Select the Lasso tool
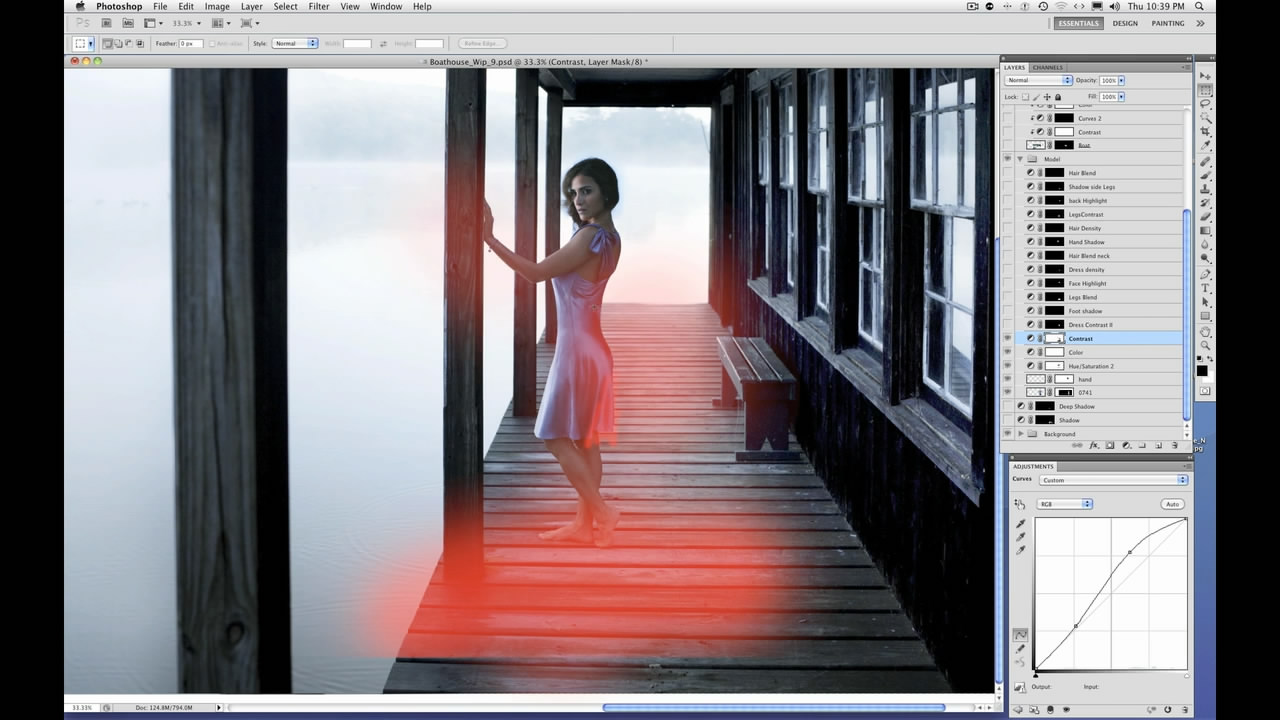Image resolution: width=1280 pixels, height=720 pixels. click(x=1205, y=104)
